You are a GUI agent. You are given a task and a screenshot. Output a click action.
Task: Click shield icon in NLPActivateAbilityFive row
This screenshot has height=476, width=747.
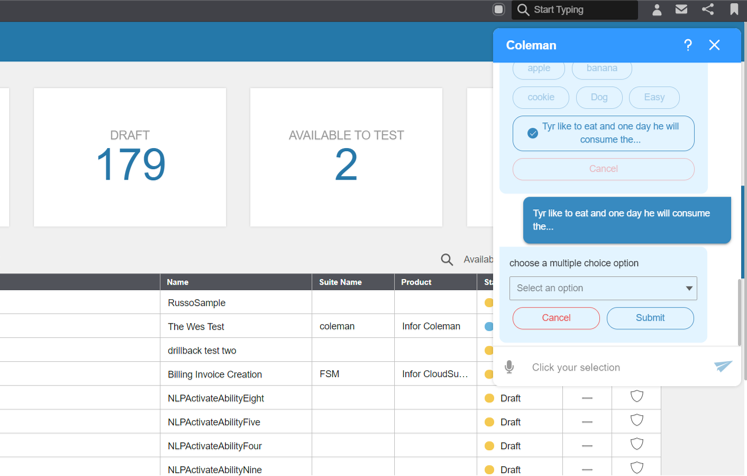click(636, 420)
